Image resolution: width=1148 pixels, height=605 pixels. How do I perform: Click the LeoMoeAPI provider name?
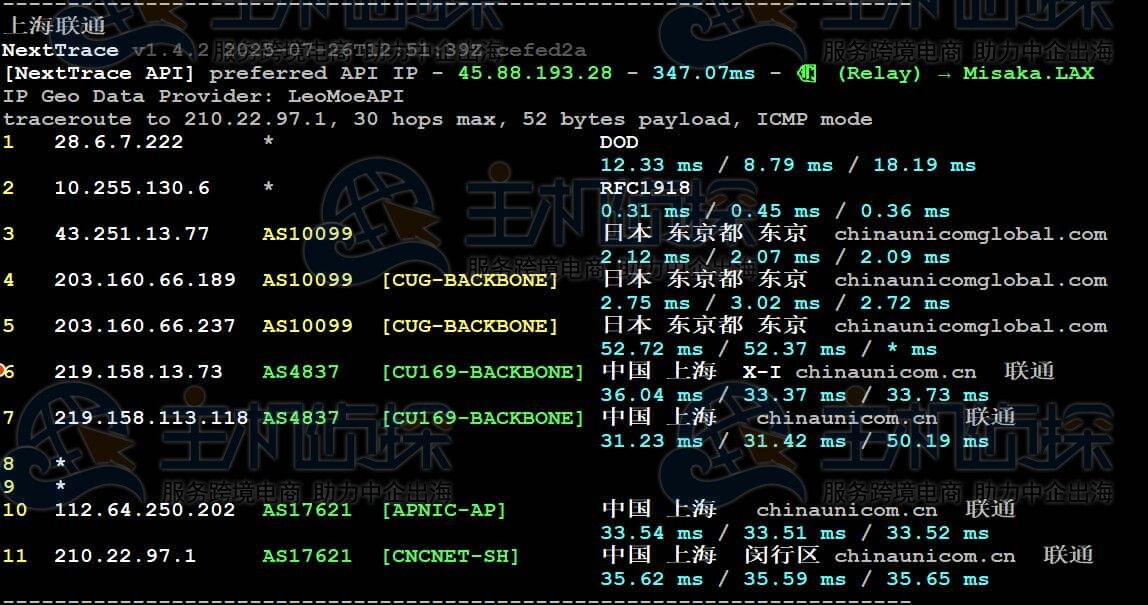click(346, 96)
